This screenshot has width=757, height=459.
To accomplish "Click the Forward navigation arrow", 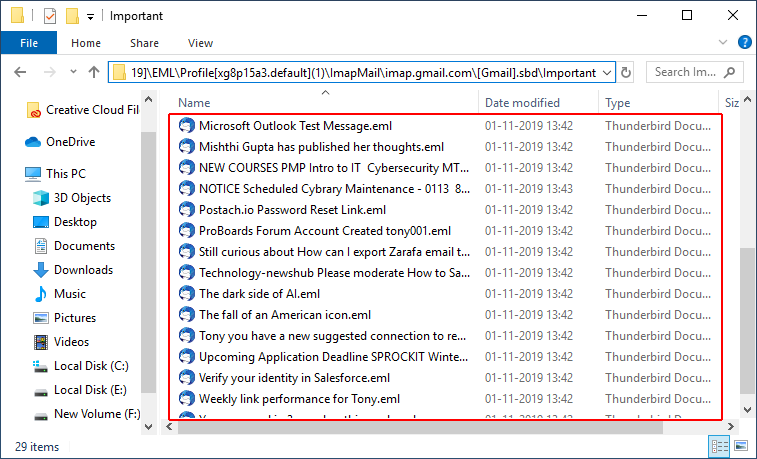I will pos(49,72).
